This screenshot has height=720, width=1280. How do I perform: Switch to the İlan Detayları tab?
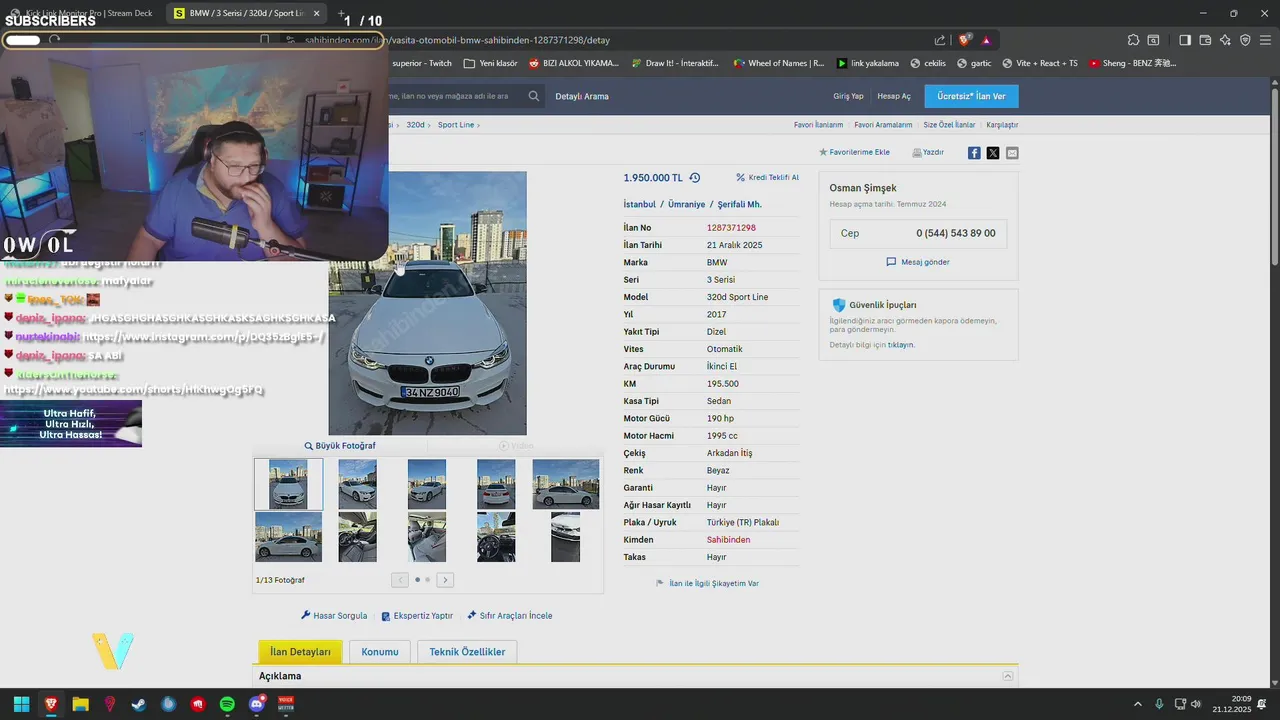300,652
